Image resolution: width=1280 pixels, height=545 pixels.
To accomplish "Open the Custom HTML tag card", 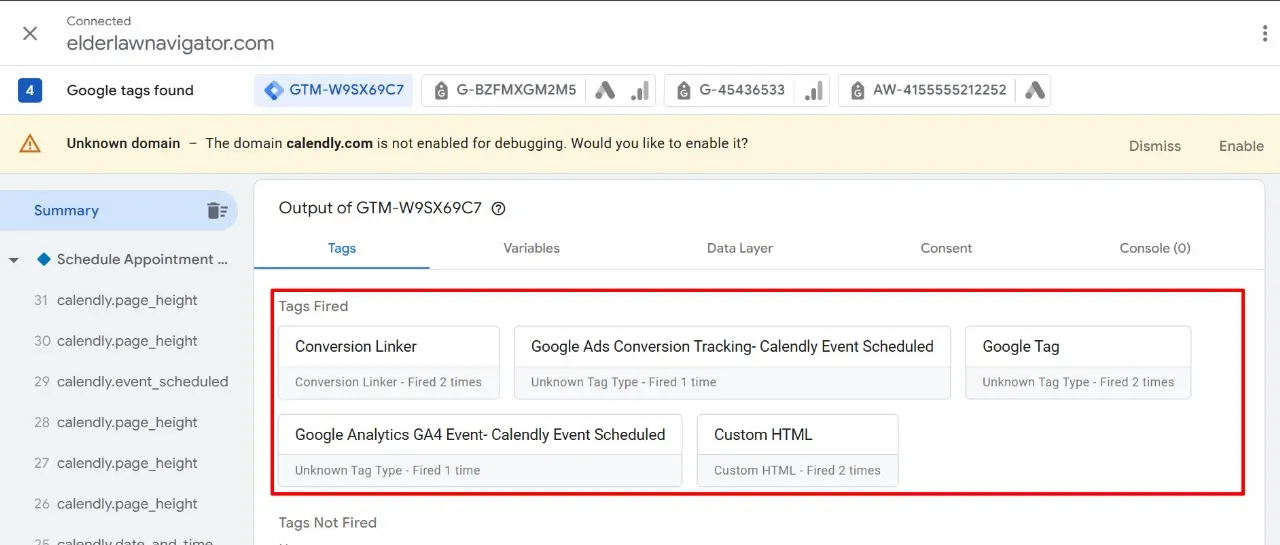I will pyautogui.click(x=798, y=451).
